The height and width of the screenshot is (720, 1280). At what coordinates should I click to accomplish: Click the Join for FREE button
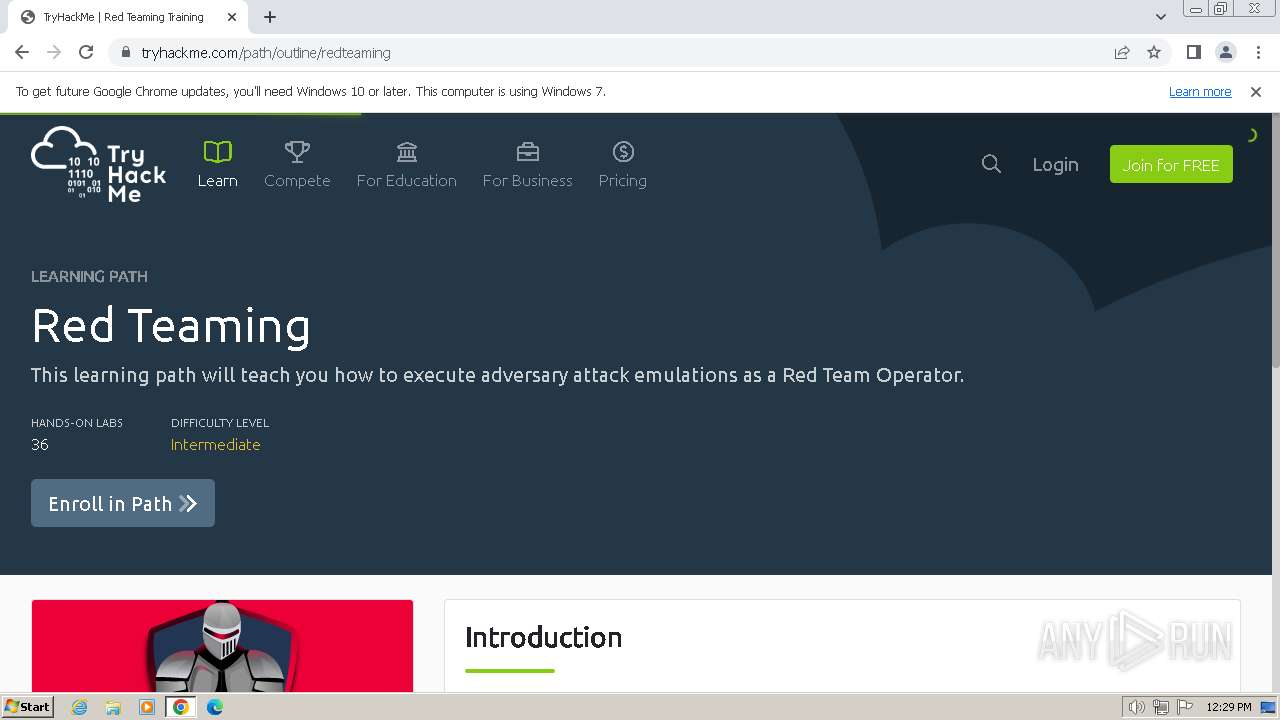pyautogui.click(x=1171, y=165)
